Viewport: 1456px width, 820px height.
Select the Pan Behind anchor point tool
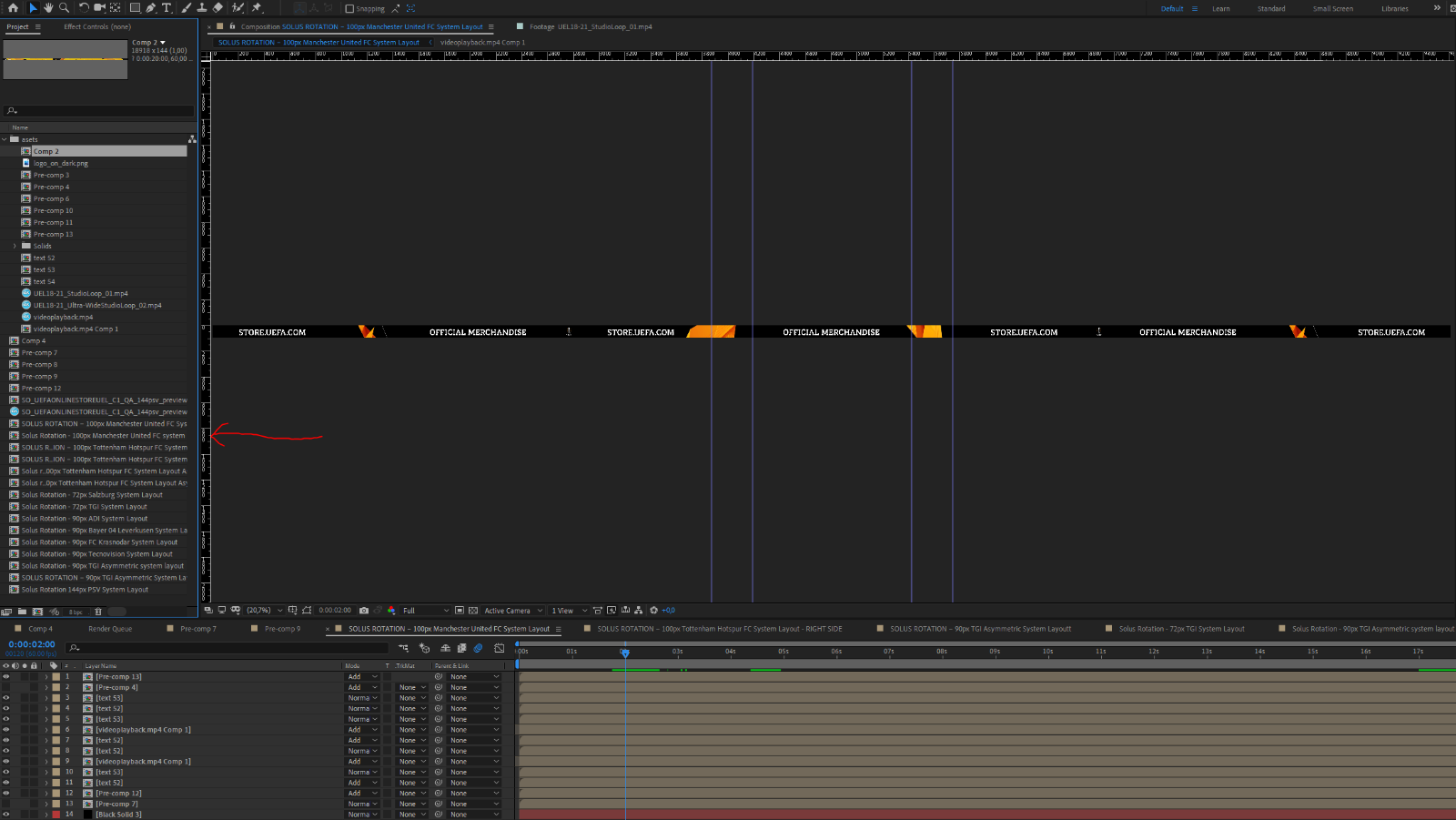click(x=116, y=7)
